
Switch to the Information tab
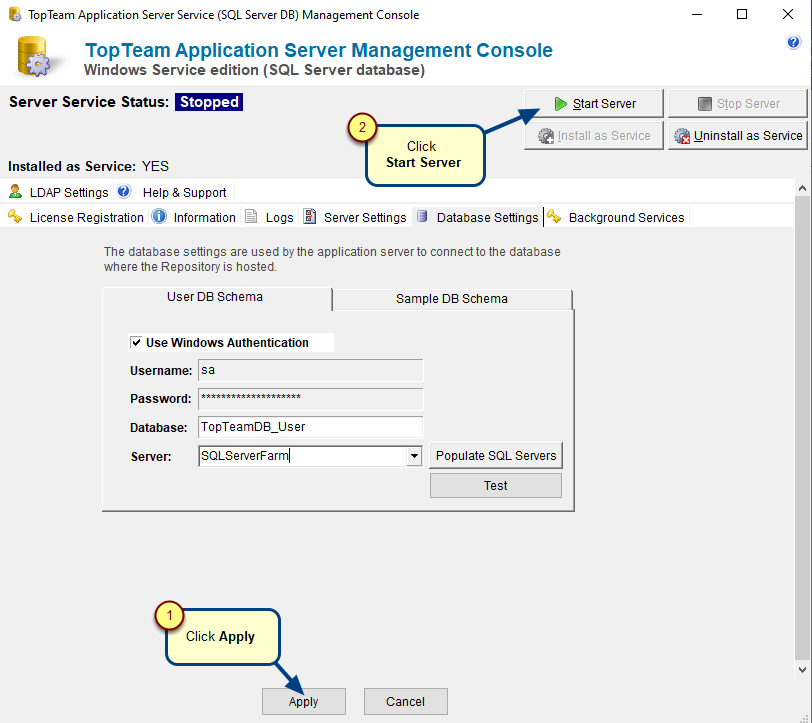pyautogui.click(x=195, y=217)
